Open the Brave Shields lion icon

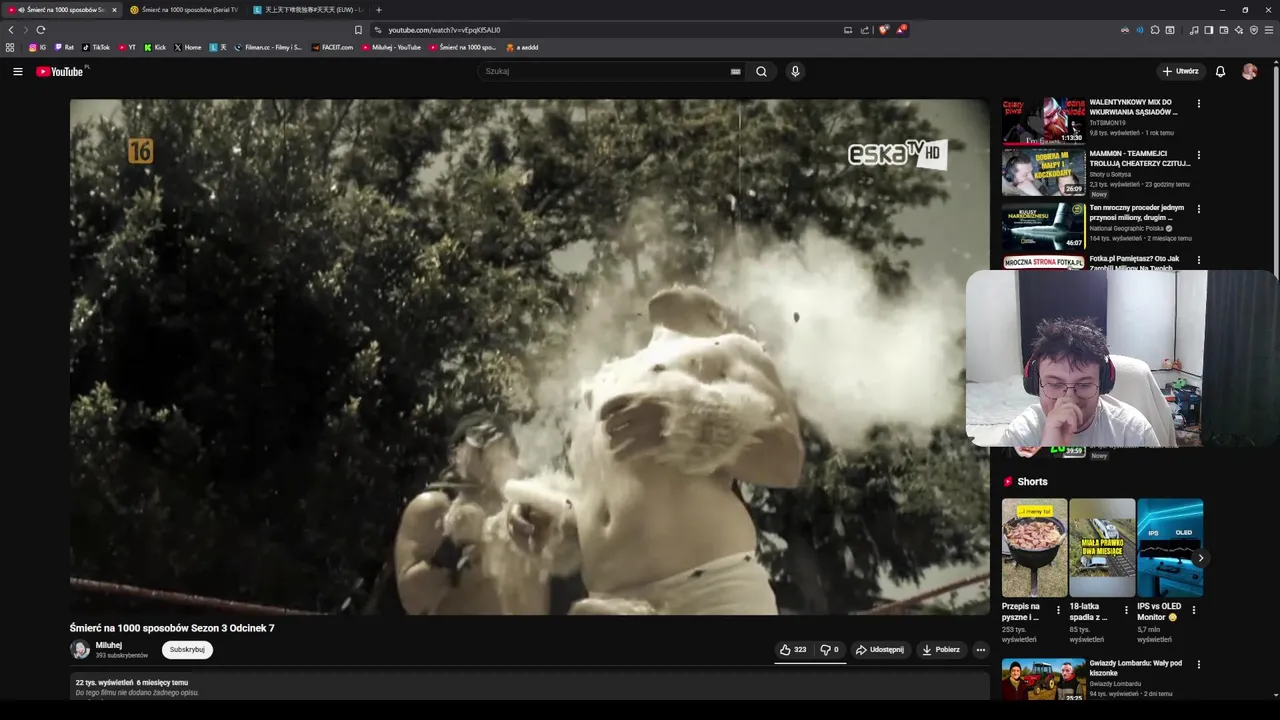(883, 30)
